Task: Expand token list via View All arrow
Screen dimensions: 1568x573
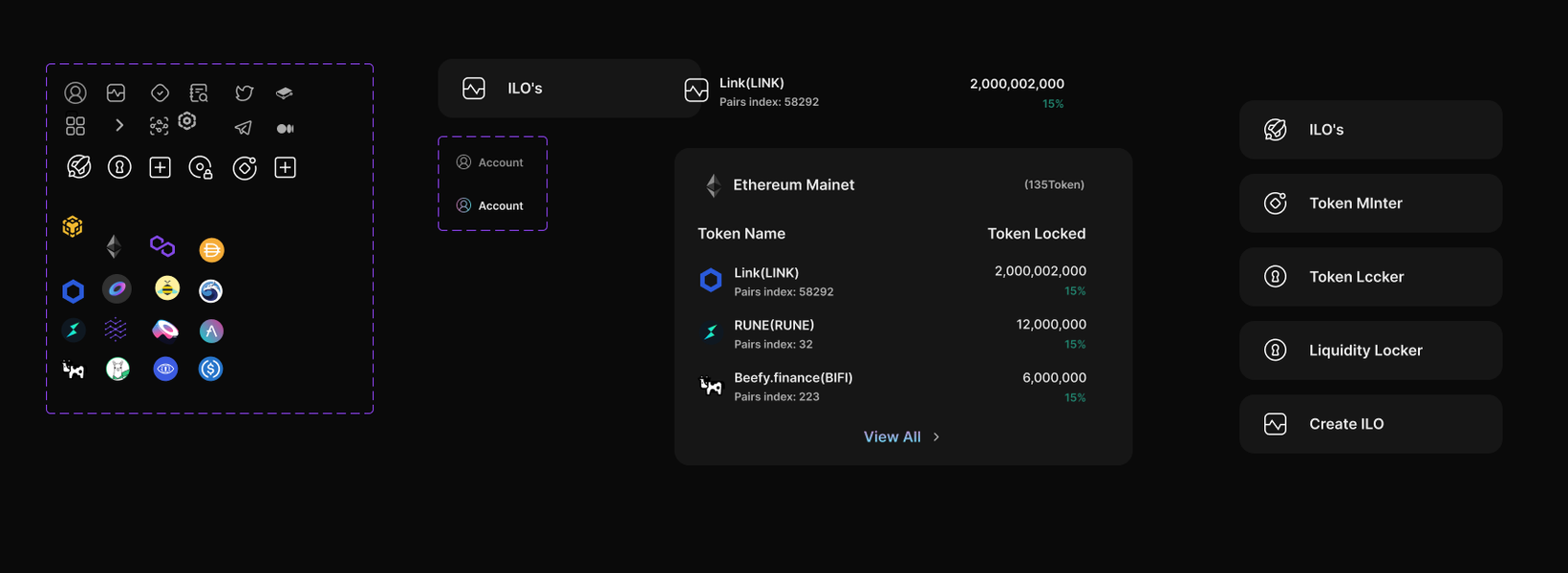Action: [936, 436]
